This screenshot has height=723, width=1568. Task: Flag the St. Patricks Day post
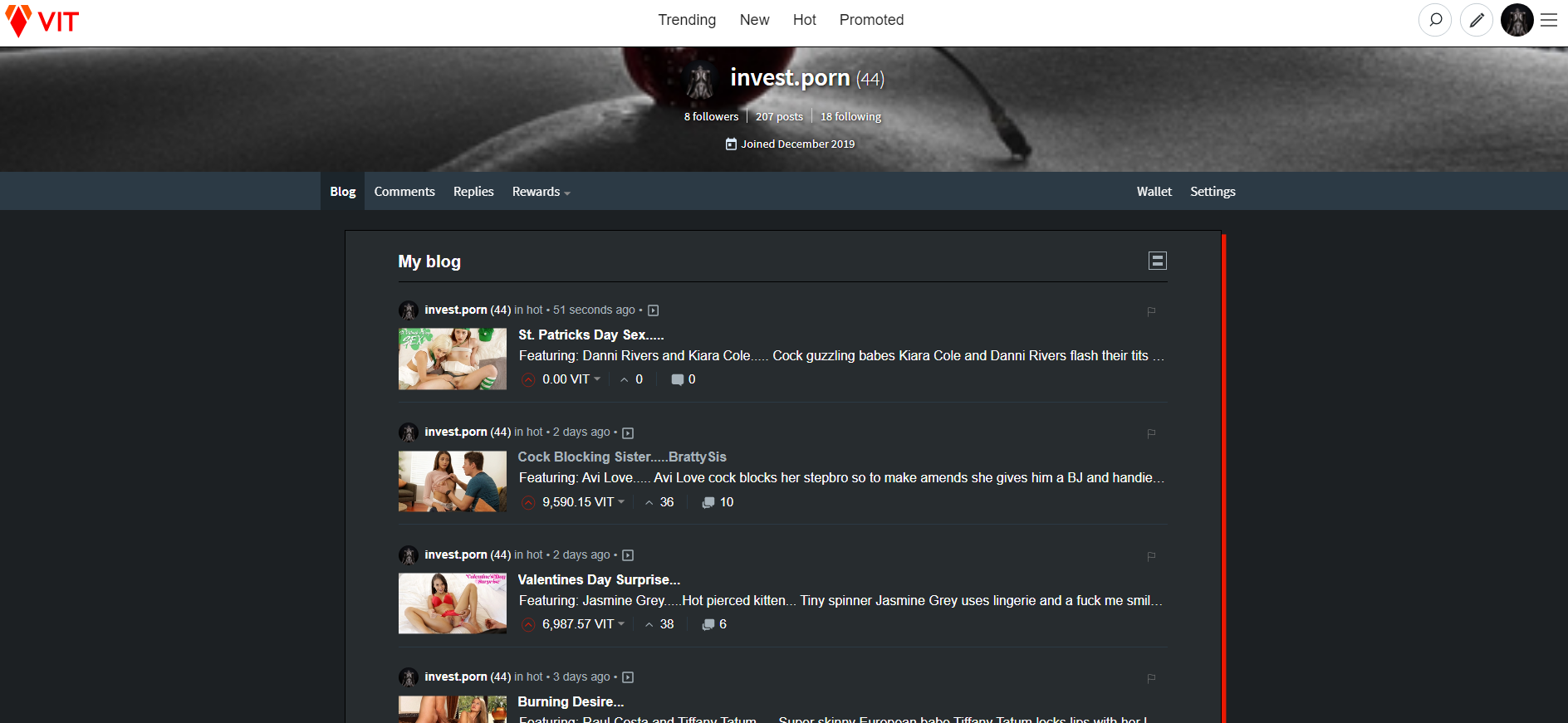(1151, 311)
